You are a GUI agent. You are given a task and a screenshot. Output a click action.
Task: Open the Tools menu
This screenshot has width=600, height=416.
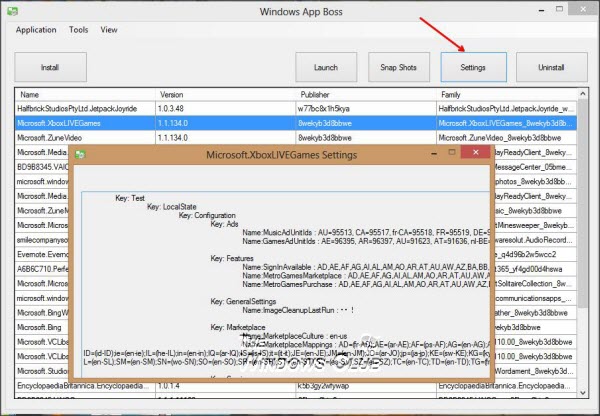tap(78, 30)
